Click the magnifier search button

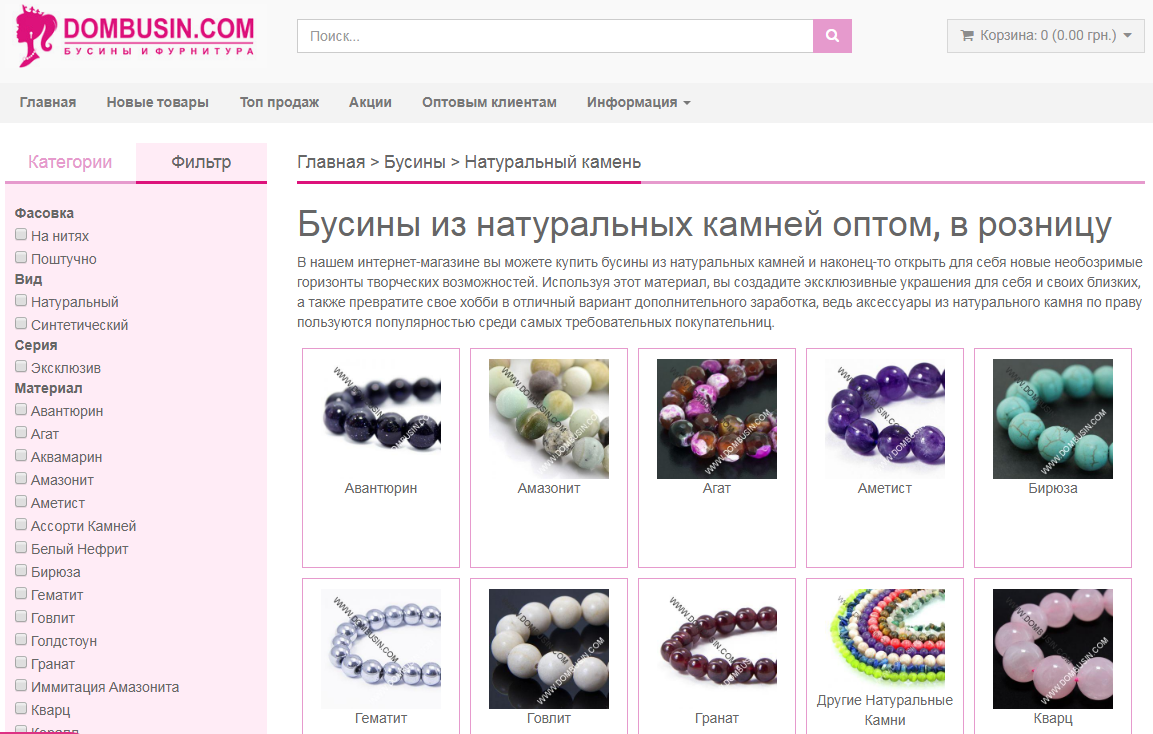(832, 36)
